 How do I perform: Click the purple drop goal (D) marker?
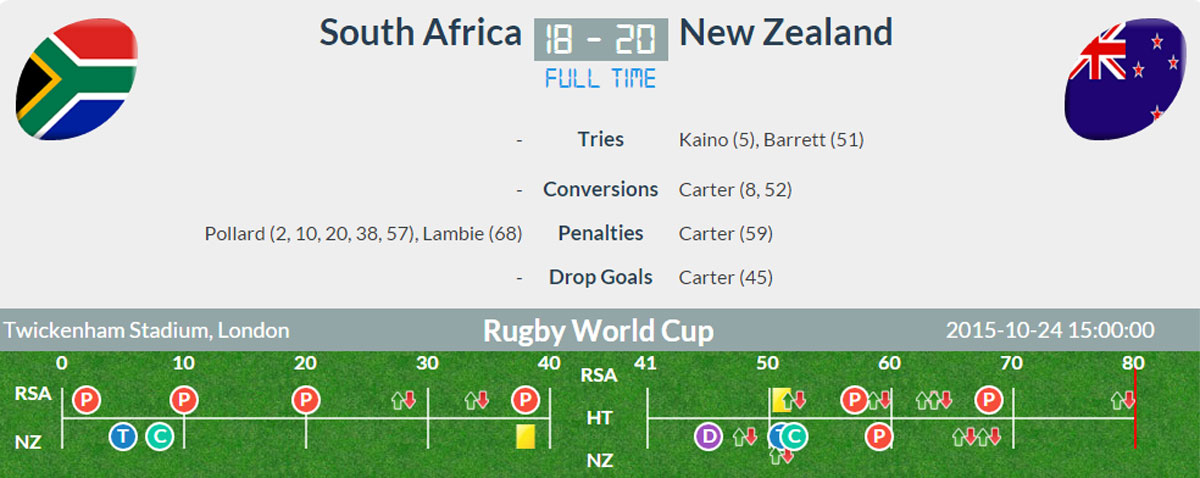point(708,436)
